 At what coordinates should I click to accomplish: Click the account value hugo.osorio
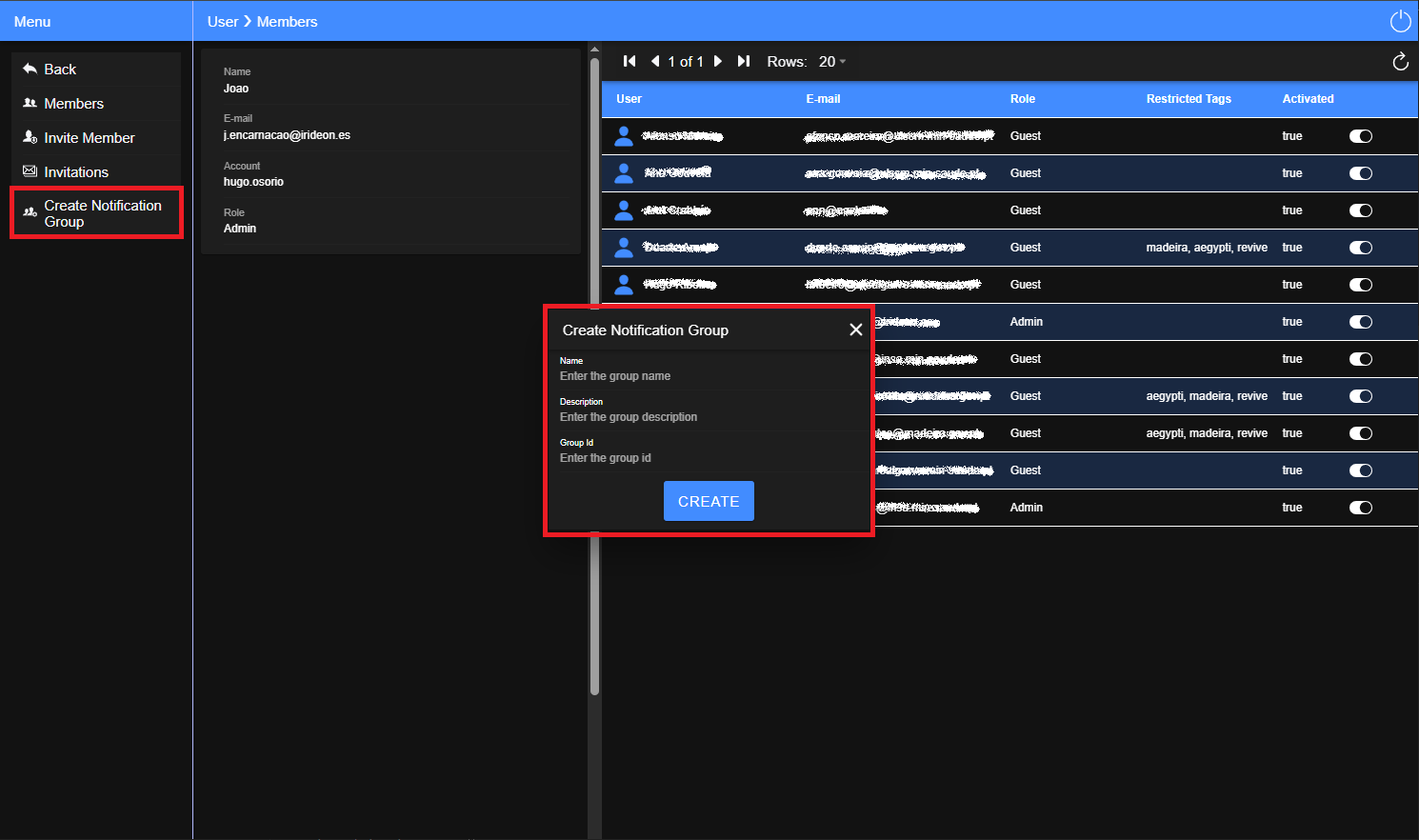point(253,182)
